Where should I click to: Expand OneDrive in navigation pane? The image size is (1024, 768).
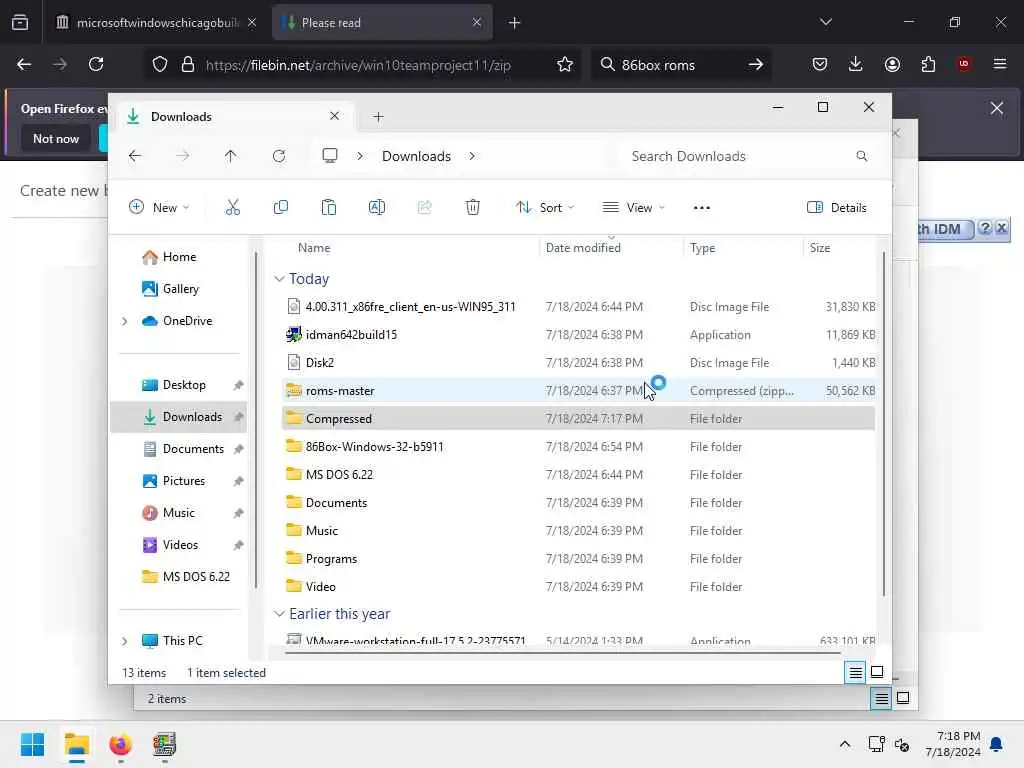[x=125, y=321]
